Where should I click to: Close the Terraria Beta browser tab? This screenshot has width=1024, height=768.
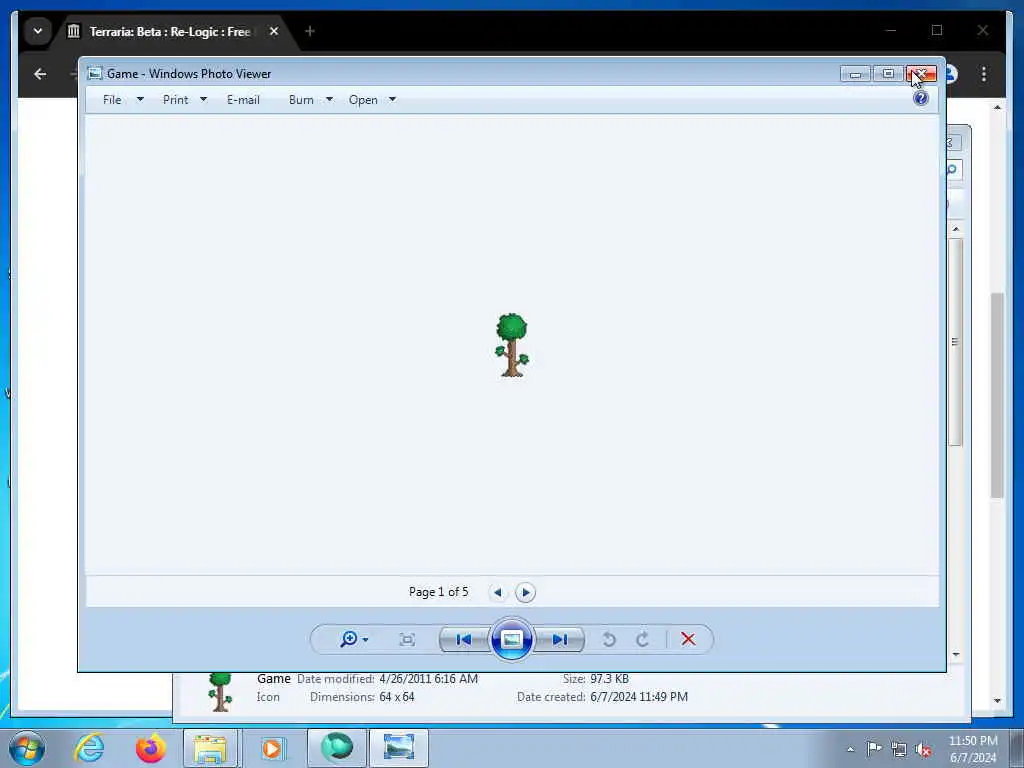[x=274, y=31]
